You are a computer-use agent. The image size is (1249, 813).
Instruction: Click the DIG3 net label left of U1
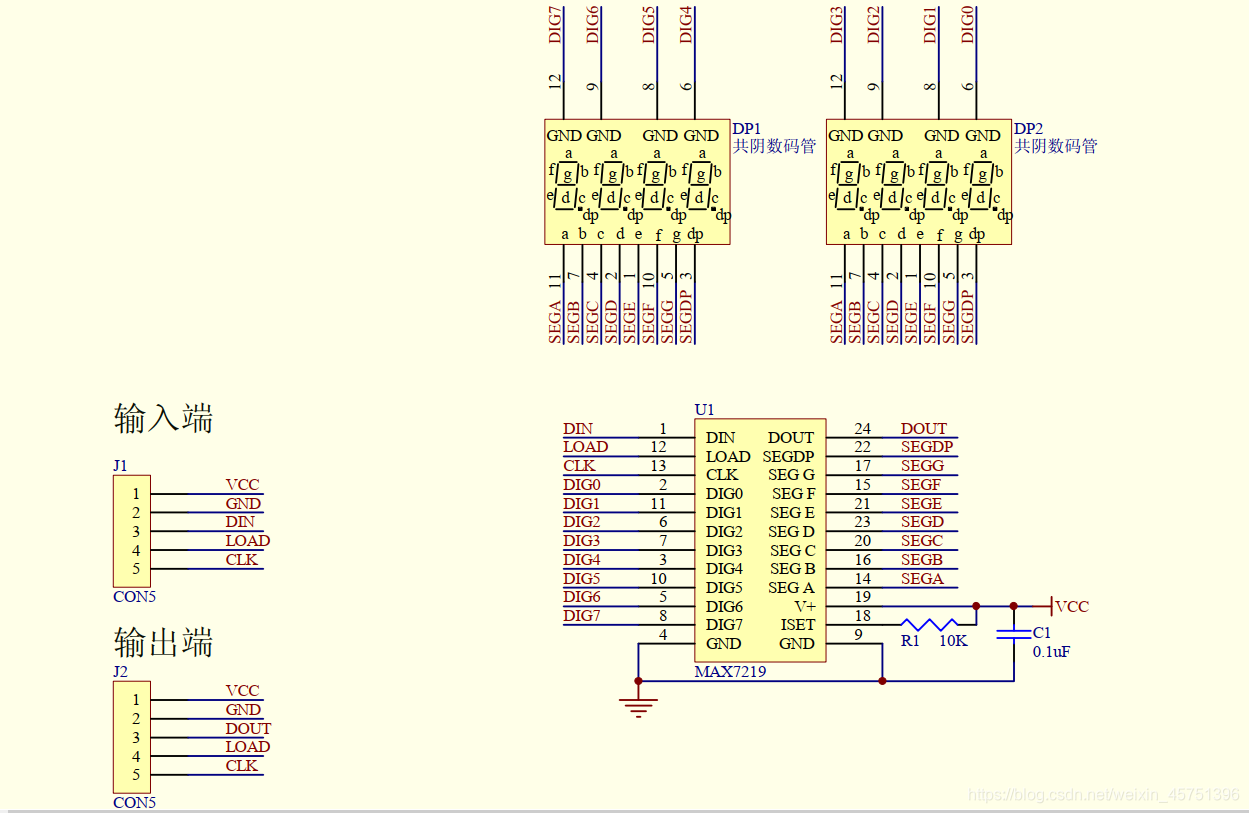click(x=582, y=541)
